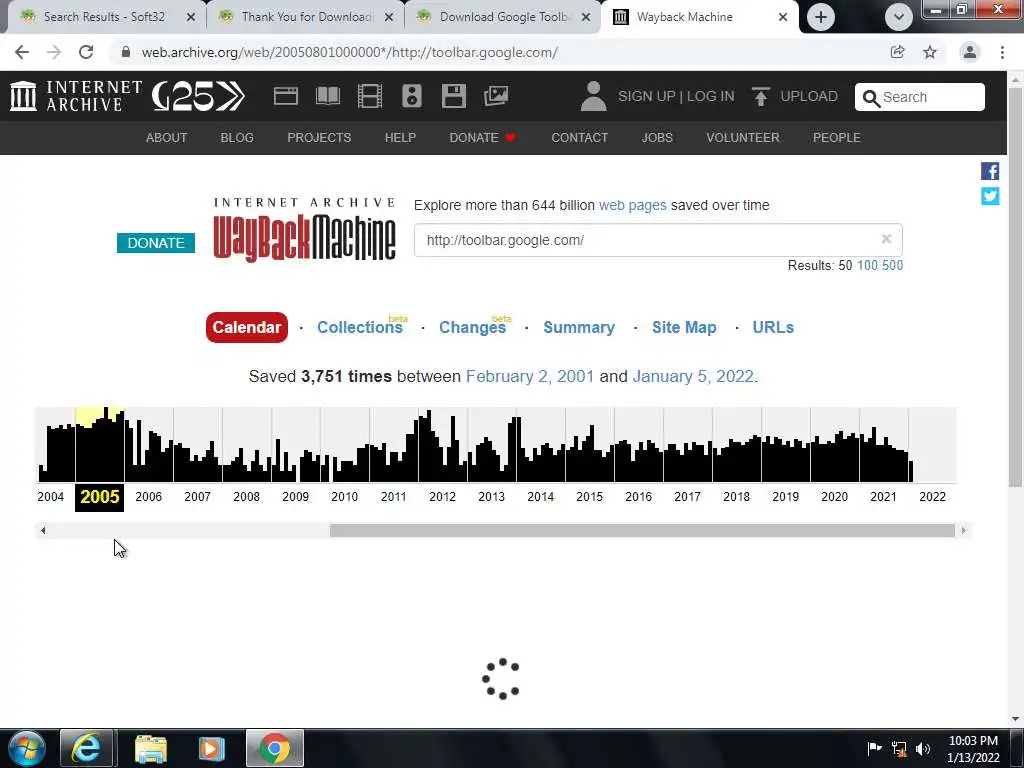Go back in Chrome

coord(22,52)
